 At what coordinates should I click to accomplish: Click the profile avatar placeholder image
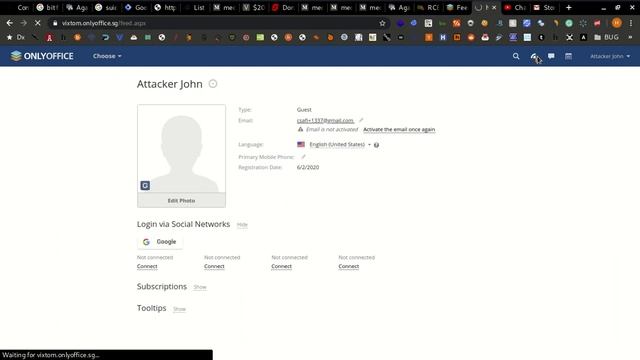[x=181, y=149]
